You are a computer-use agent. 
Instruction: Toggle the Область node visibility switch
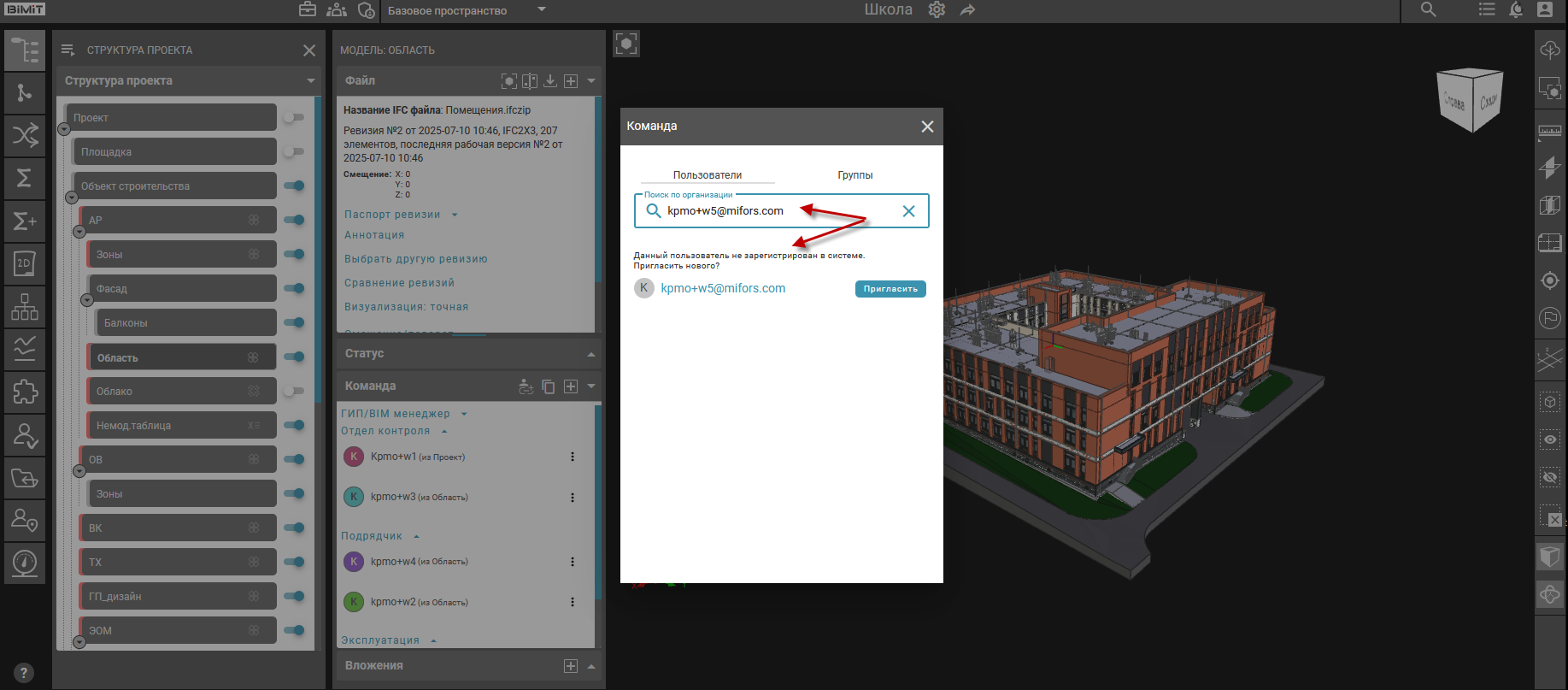point(294,357)
